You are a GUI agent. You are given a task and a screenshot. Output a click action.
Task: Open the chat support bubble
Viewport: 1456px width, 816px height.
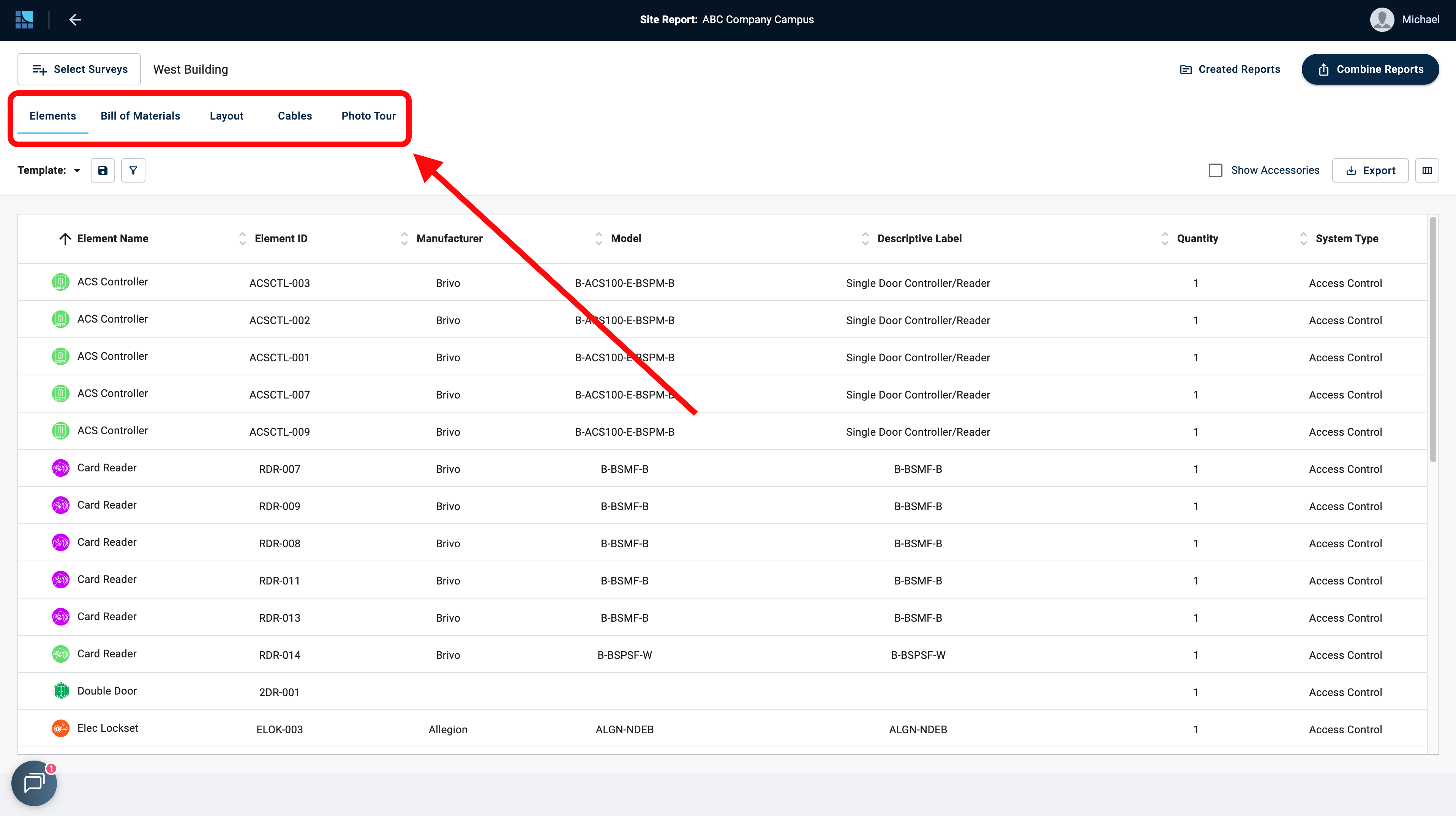coord(34,783)
